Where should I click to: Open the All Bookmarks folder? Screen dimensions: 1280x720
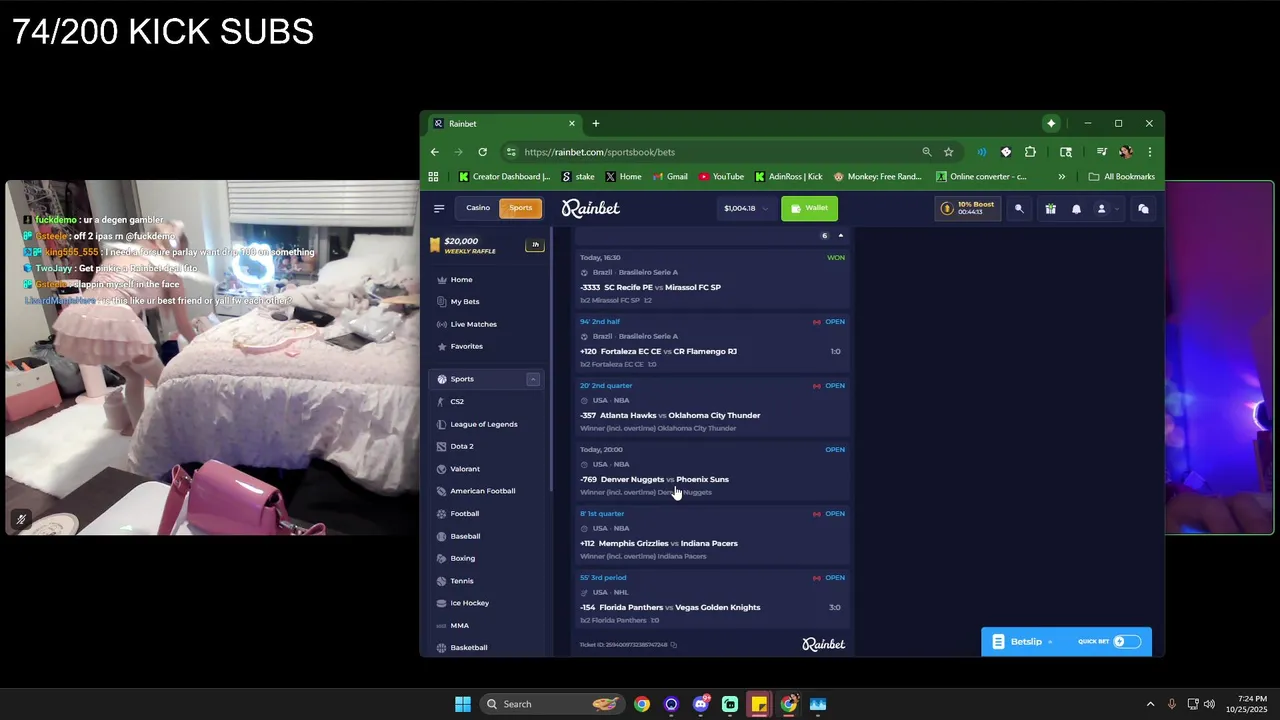click(x=1121, y=177)
